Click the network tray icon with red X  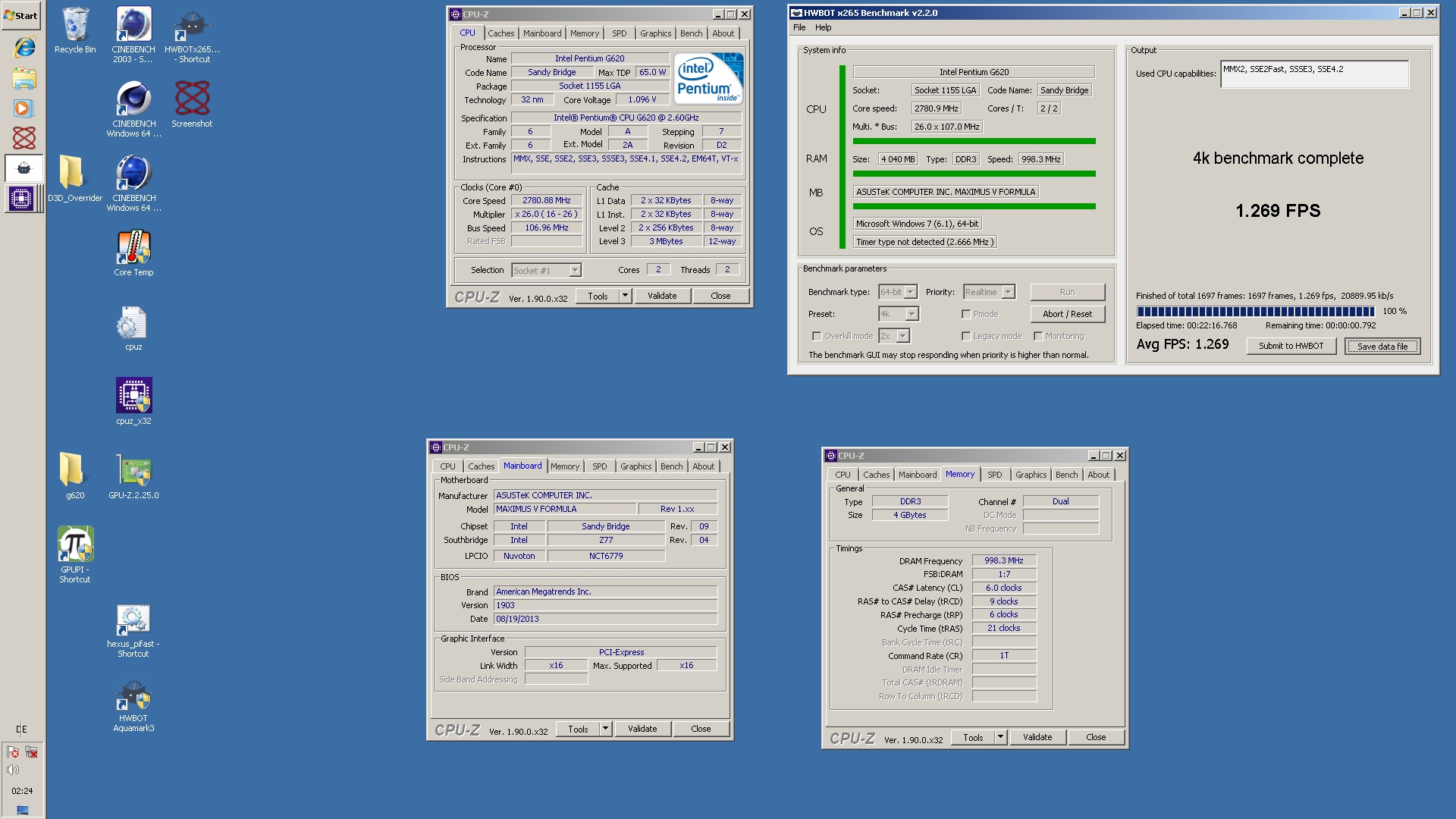(31, 752)
